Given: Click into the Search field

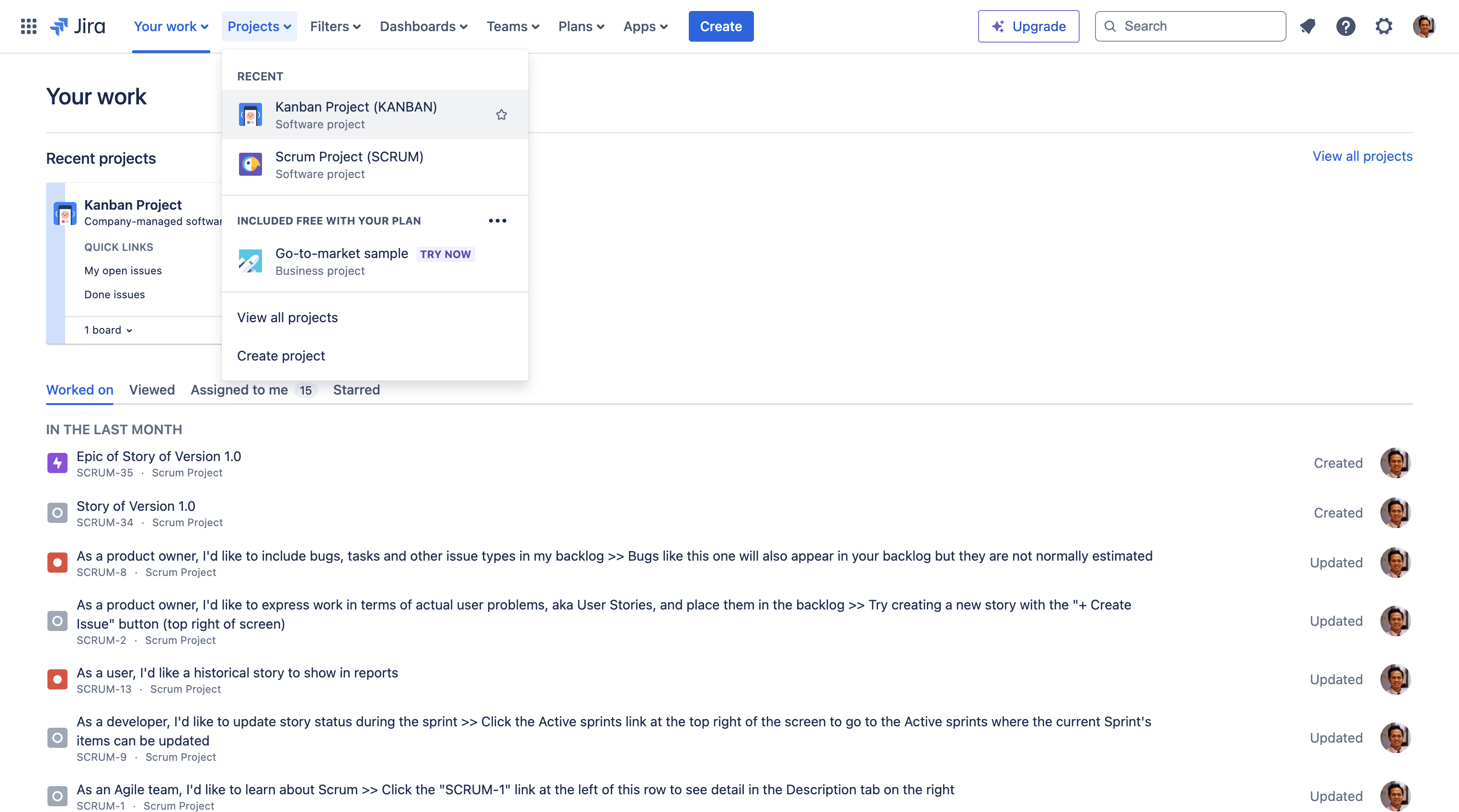Looking at the screenshot, I should coord(1191,26).
